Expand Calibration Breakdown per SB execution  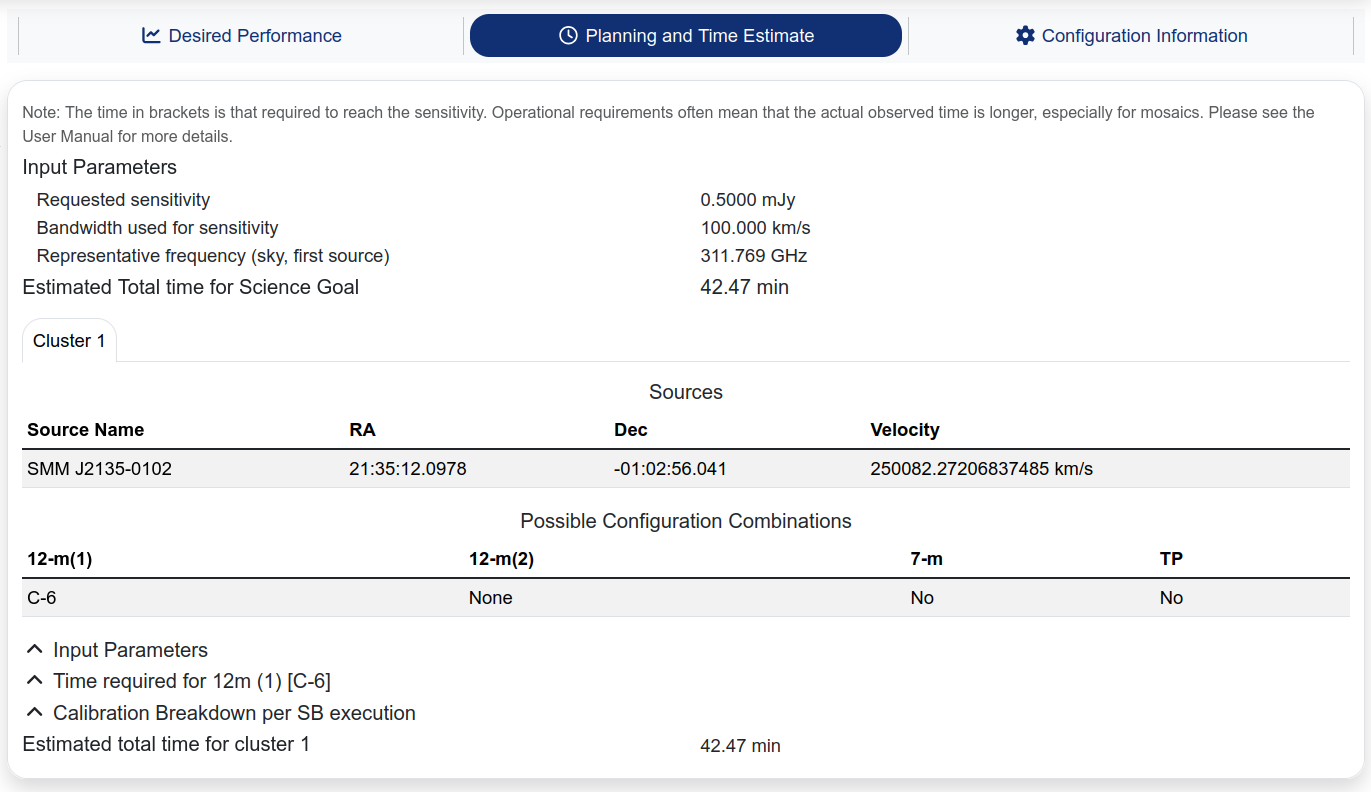coord(234,713)
